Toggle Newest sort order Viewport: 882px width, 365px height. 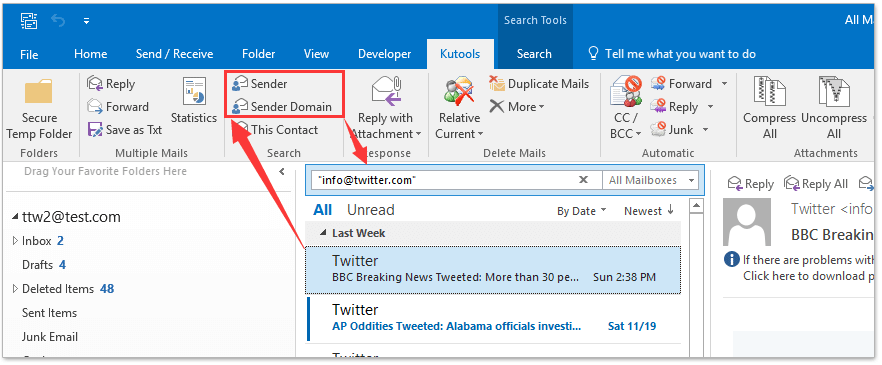coord(649,210)
